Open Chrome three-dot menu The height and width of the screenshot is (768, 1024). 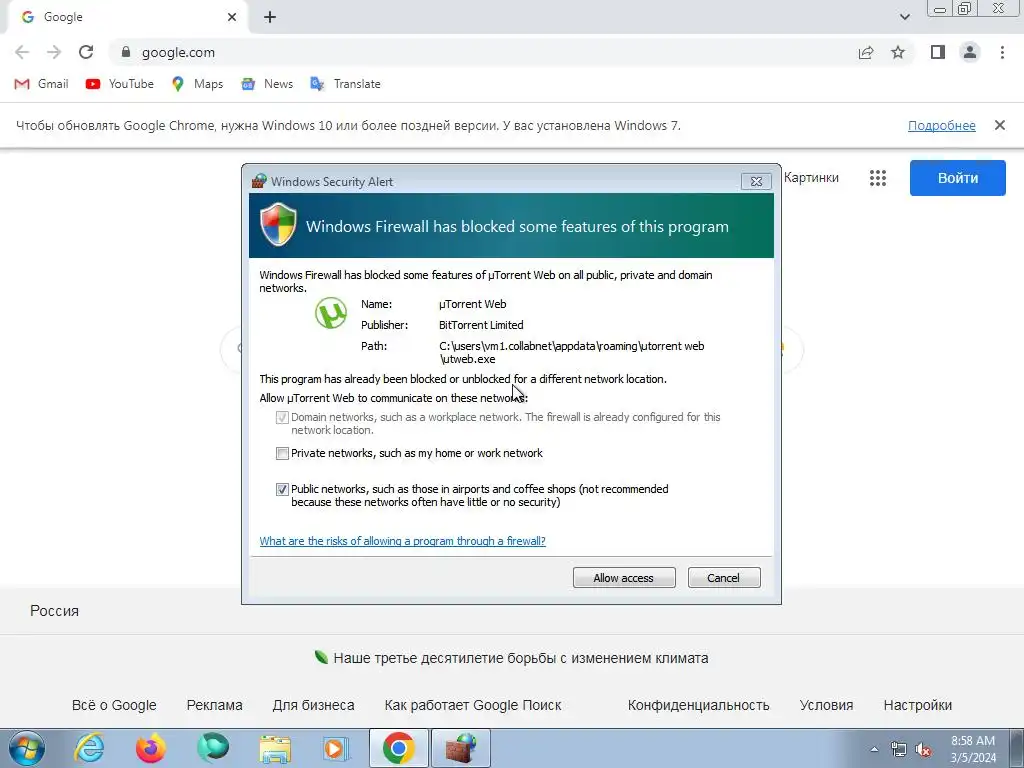click(x=1002, y=52)
